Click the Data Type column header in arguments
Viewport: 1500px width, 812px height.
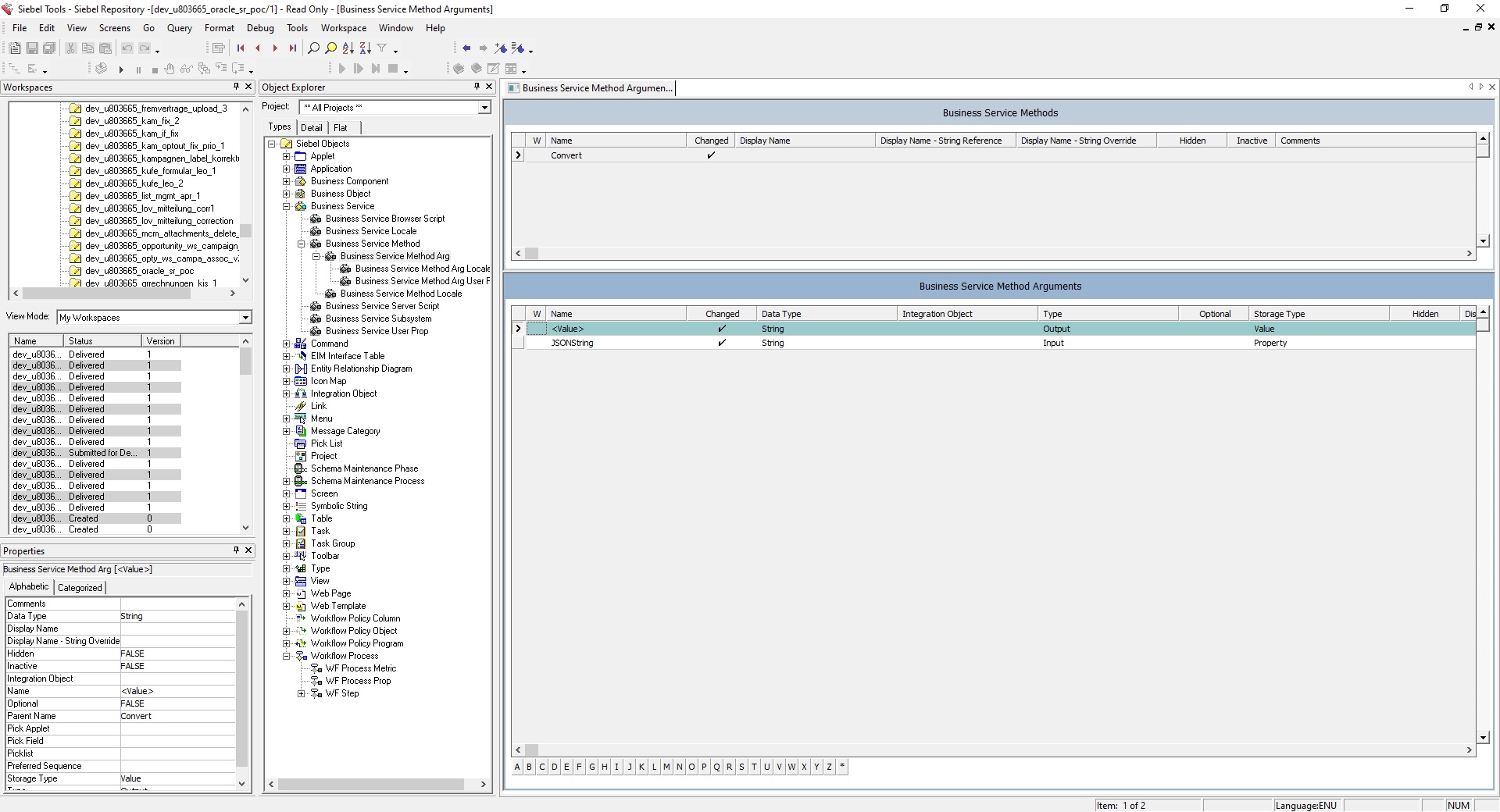827,314
